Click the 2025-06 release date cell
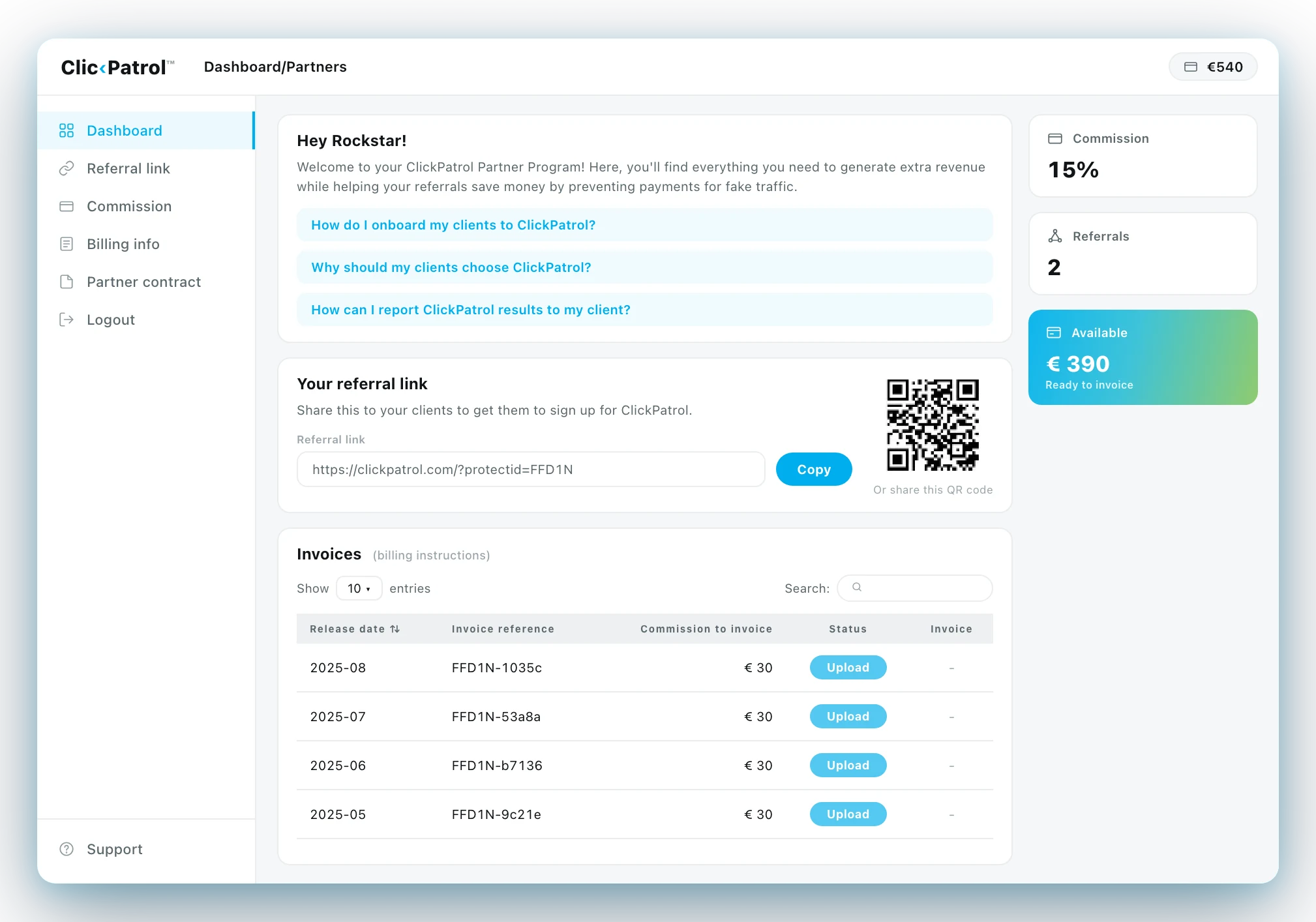Viewport: 1316px width, 922px height. coord(338,766)
